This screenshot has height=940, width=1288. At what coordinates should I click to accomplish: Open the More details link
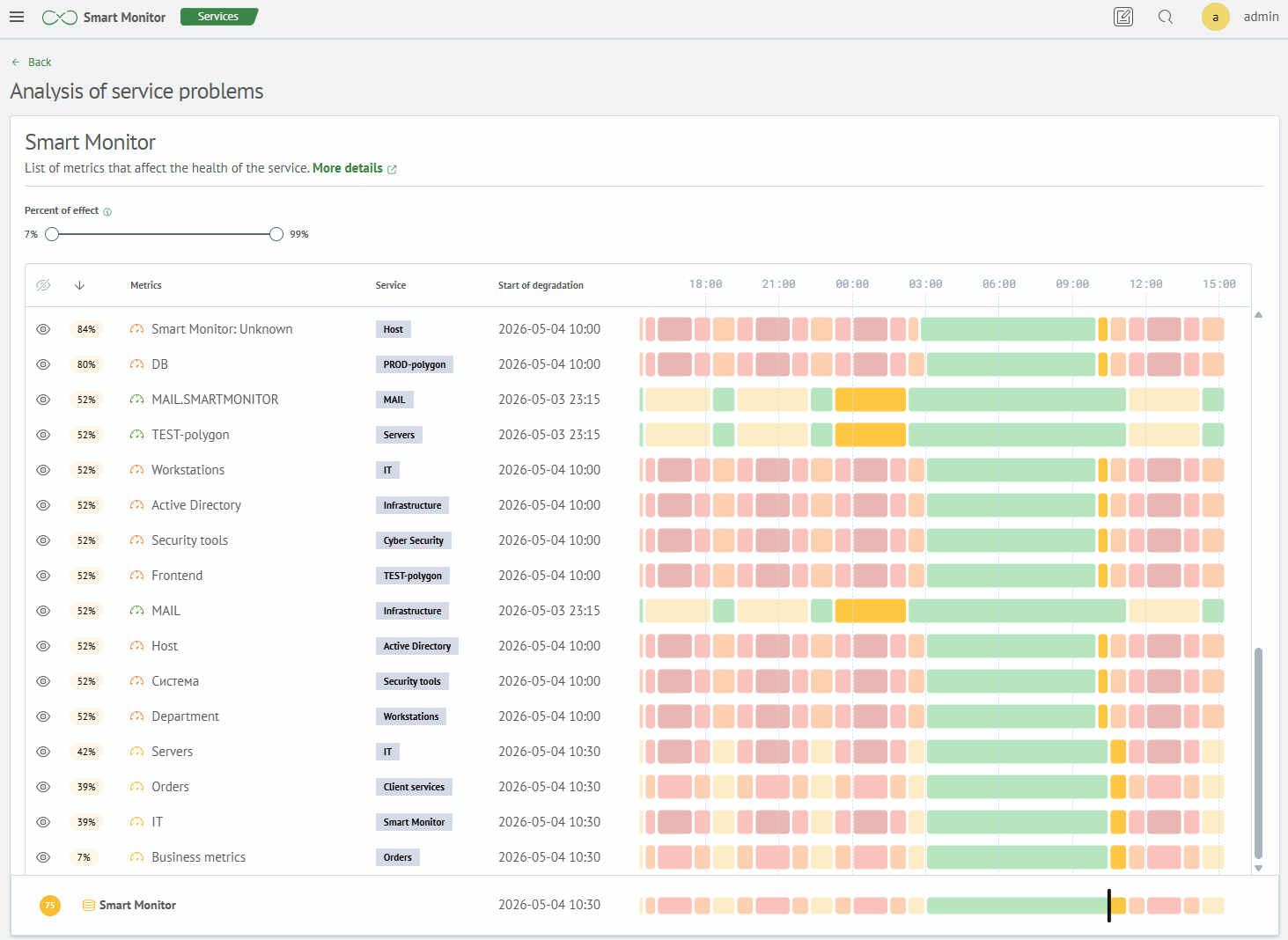click(x=355, y=168)
